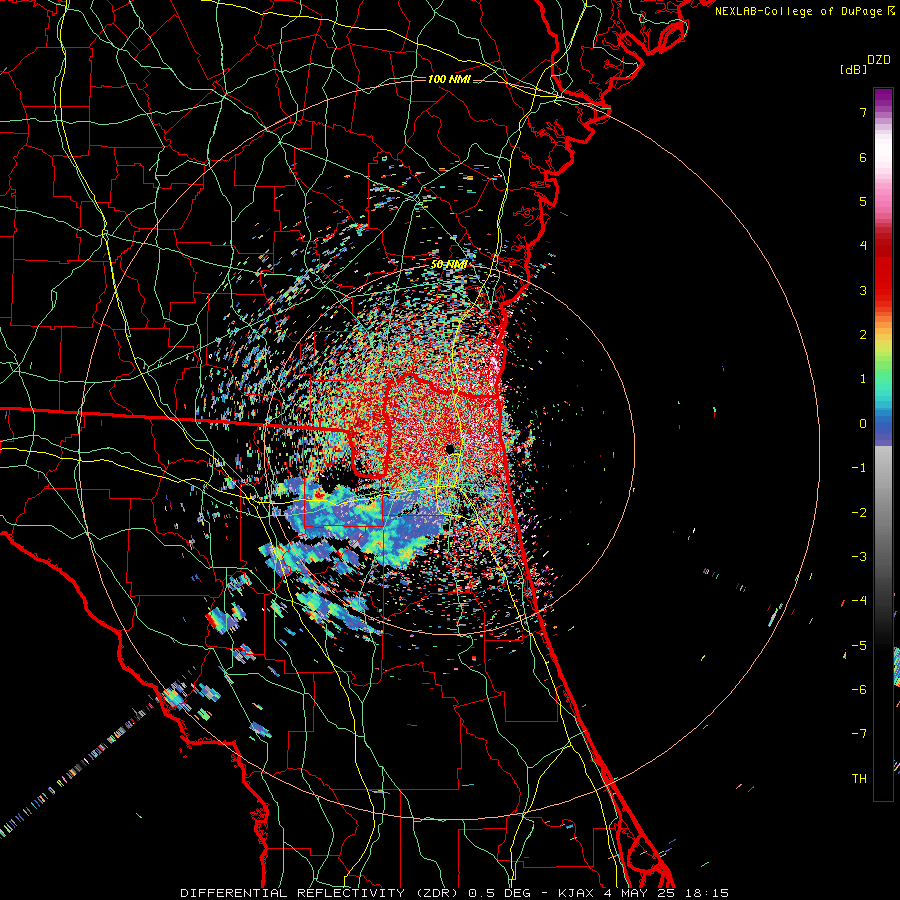900x900 pixels.
Task: Click the 2 tick on color scale
Action: (x=863, y=335)
